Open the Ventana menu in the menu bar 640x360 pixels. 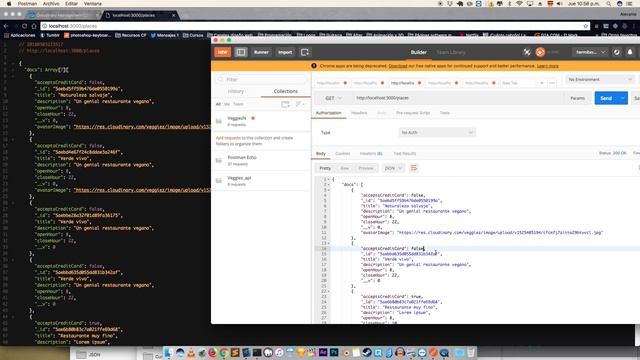tap(93, 3)
